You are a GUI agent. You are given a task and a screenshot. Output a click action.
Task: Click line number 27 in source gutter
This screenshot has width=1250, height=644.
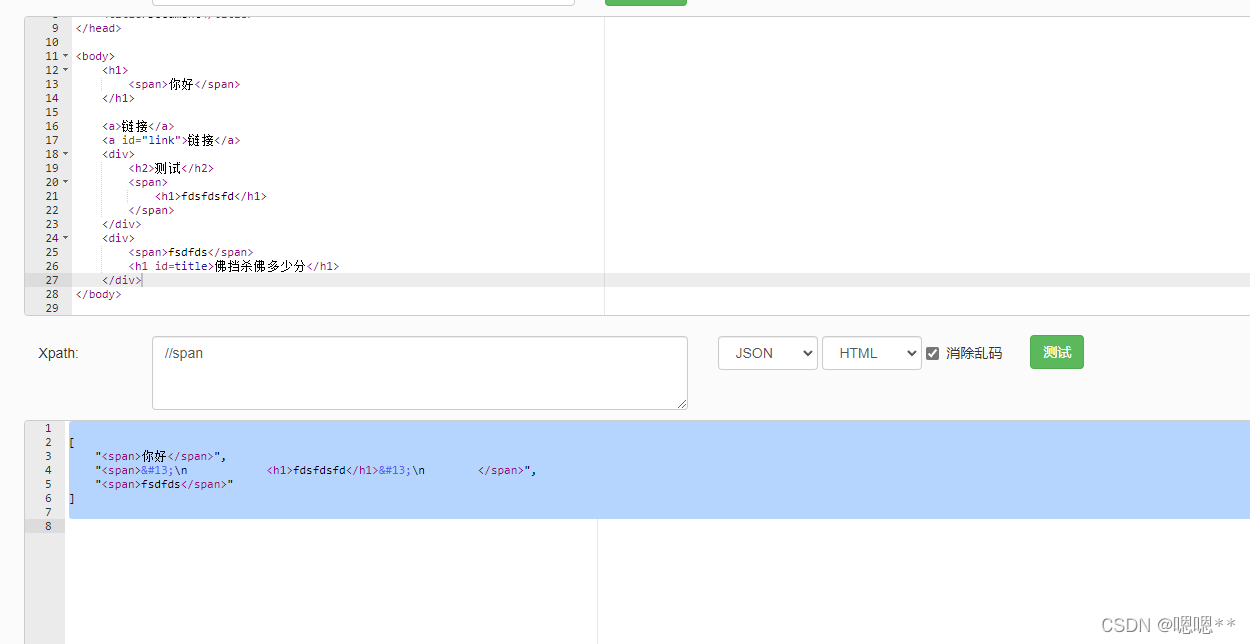pos(52,280)
